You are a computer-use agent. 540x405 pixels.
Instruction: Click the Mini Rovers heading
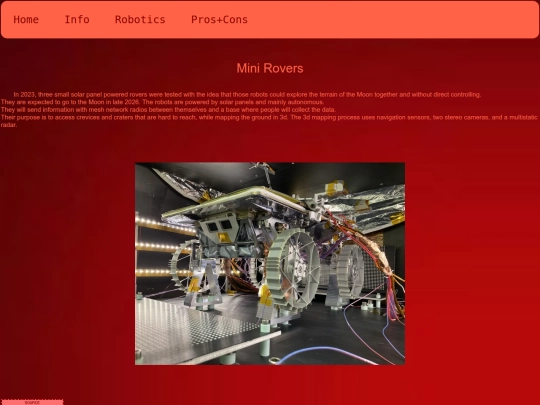click(270, 68)
